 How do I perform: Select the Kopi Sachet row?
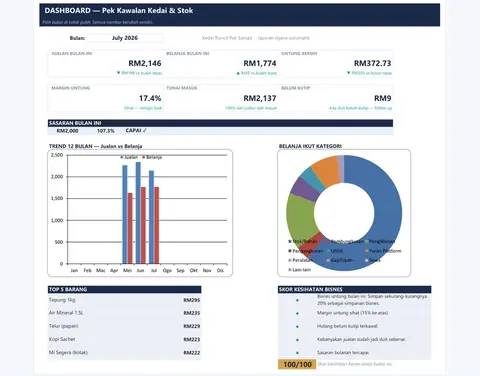click(x=124, y=339)
